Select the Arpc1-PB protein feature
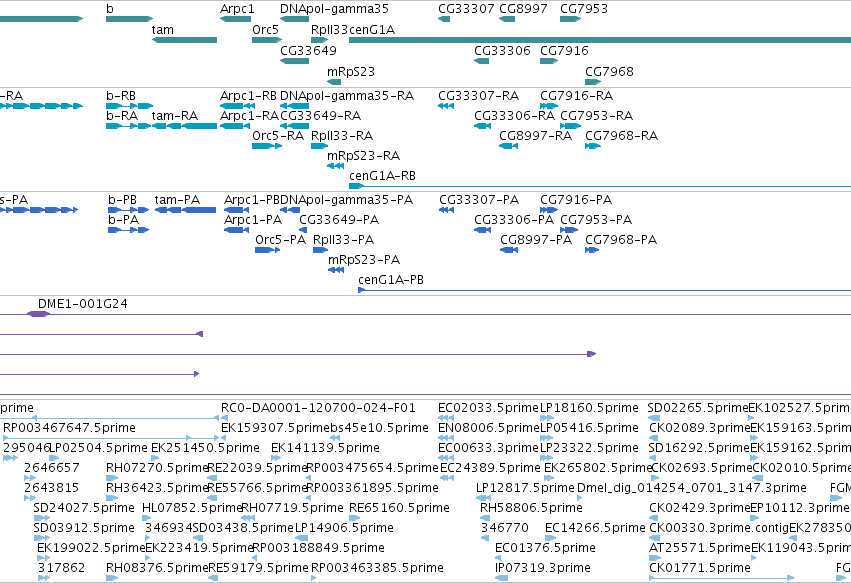Screen dimensions: 851x583 237,210
